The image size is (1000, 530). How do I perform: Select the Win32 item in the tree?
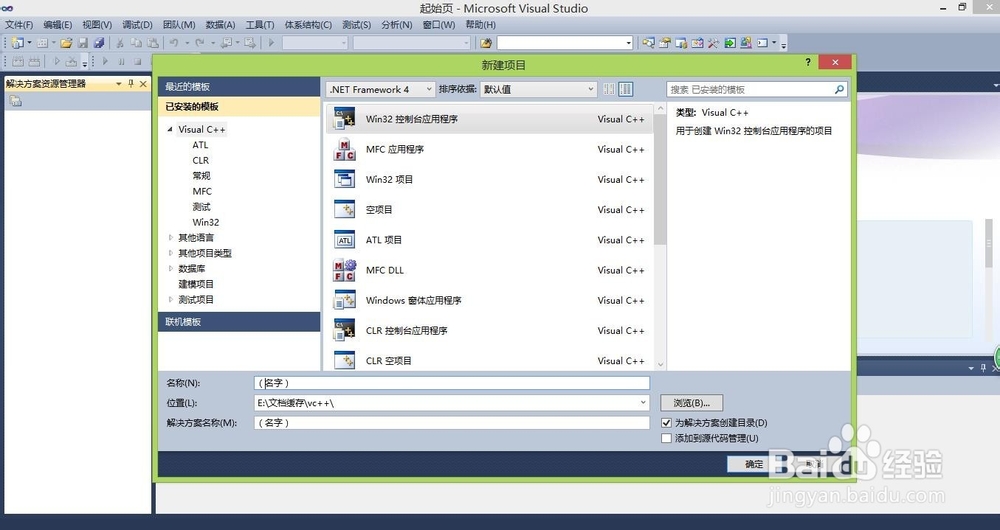[205, 222]
